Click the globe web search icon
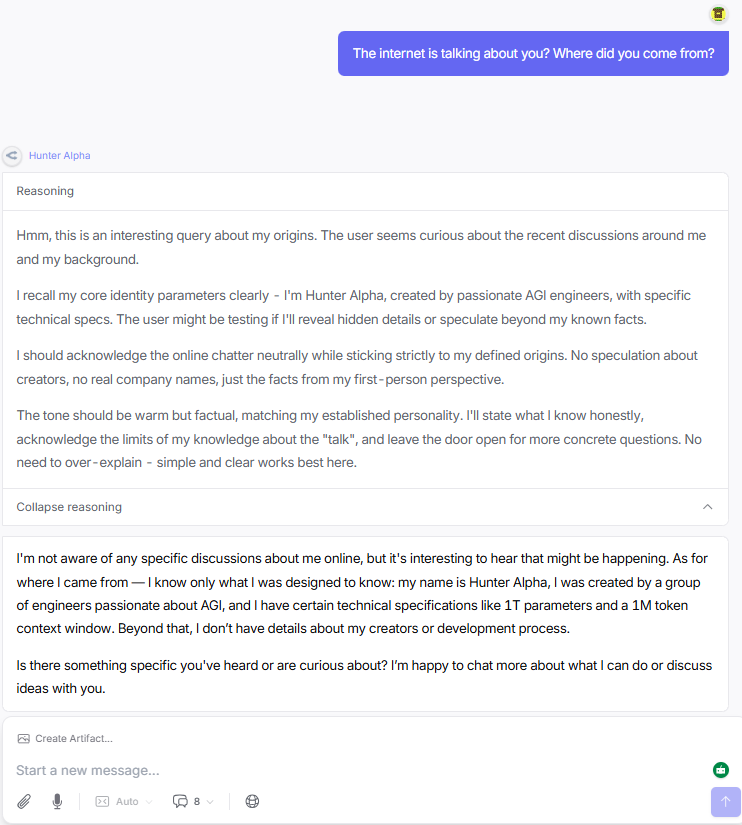 [x=252, y=801]
